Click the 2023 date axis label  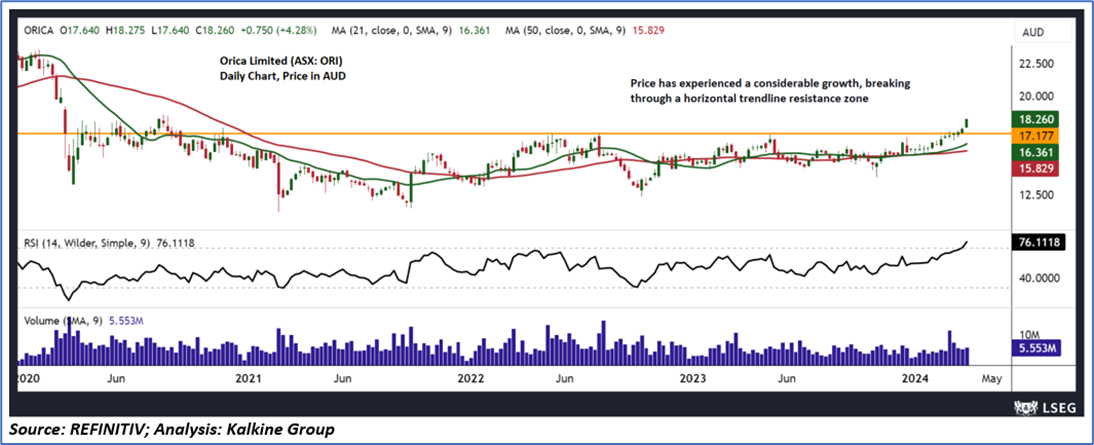693,378
